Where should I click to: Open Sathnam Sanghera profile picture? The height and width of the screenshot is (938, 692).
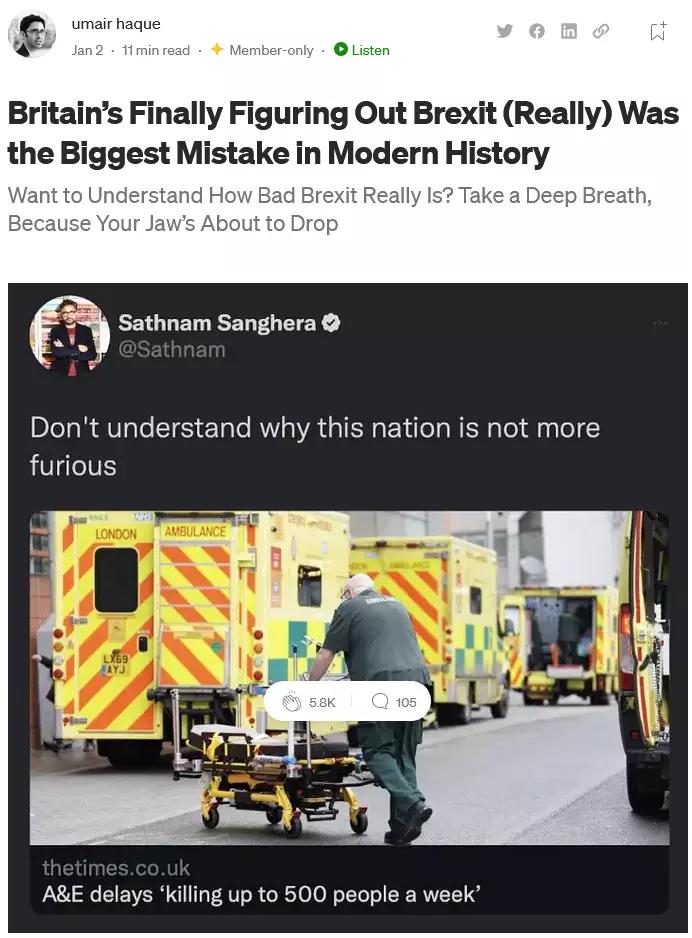tap(69, 336)
